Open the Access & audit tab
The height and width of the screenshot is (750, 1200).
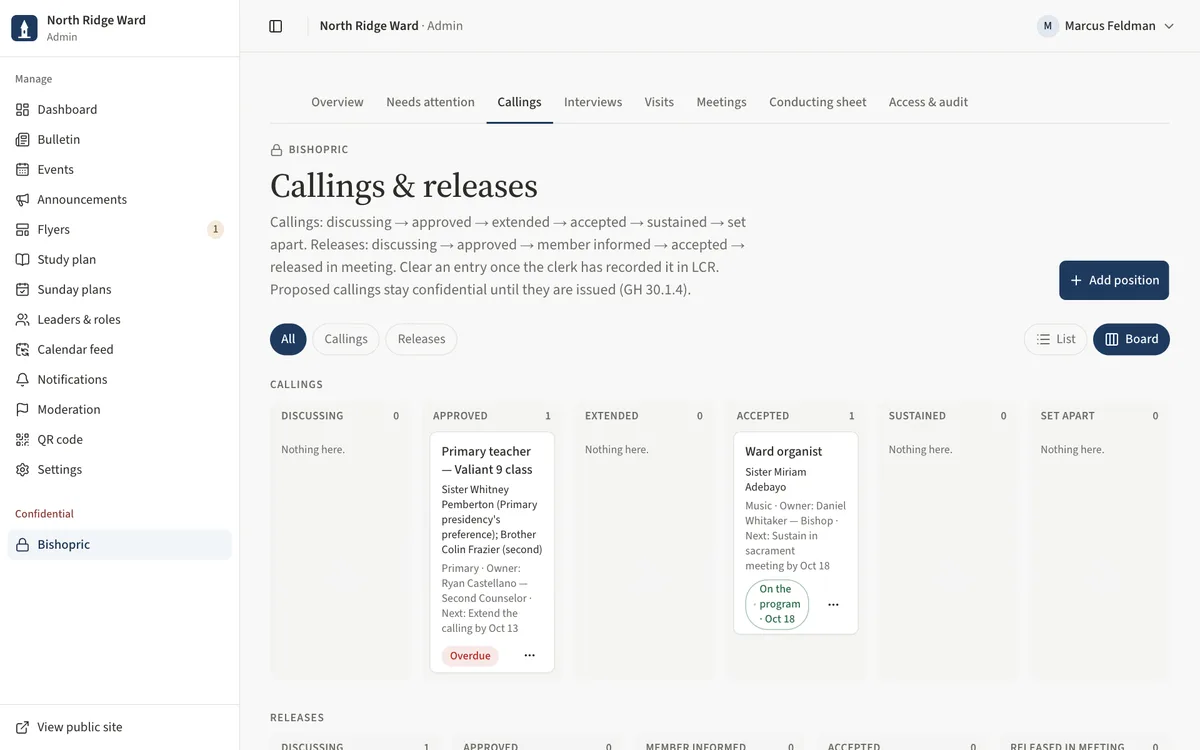coord(928,102)
